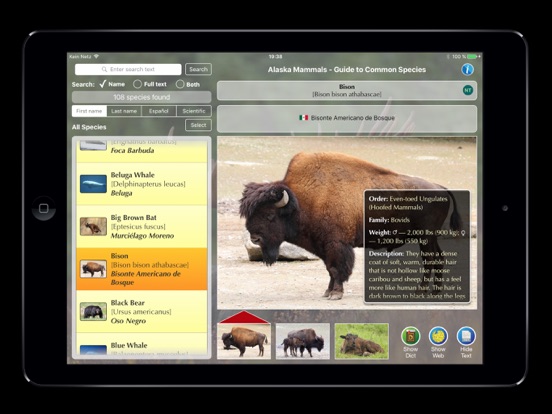Select the Name search option
Screen dimensions: 552x414
point(112,84)
